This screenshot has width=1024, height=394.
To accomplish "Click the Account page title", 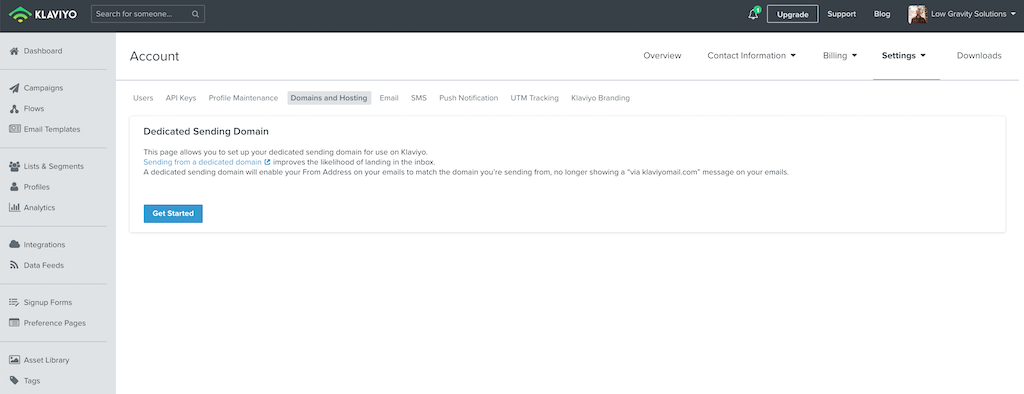I will [154, 56].
